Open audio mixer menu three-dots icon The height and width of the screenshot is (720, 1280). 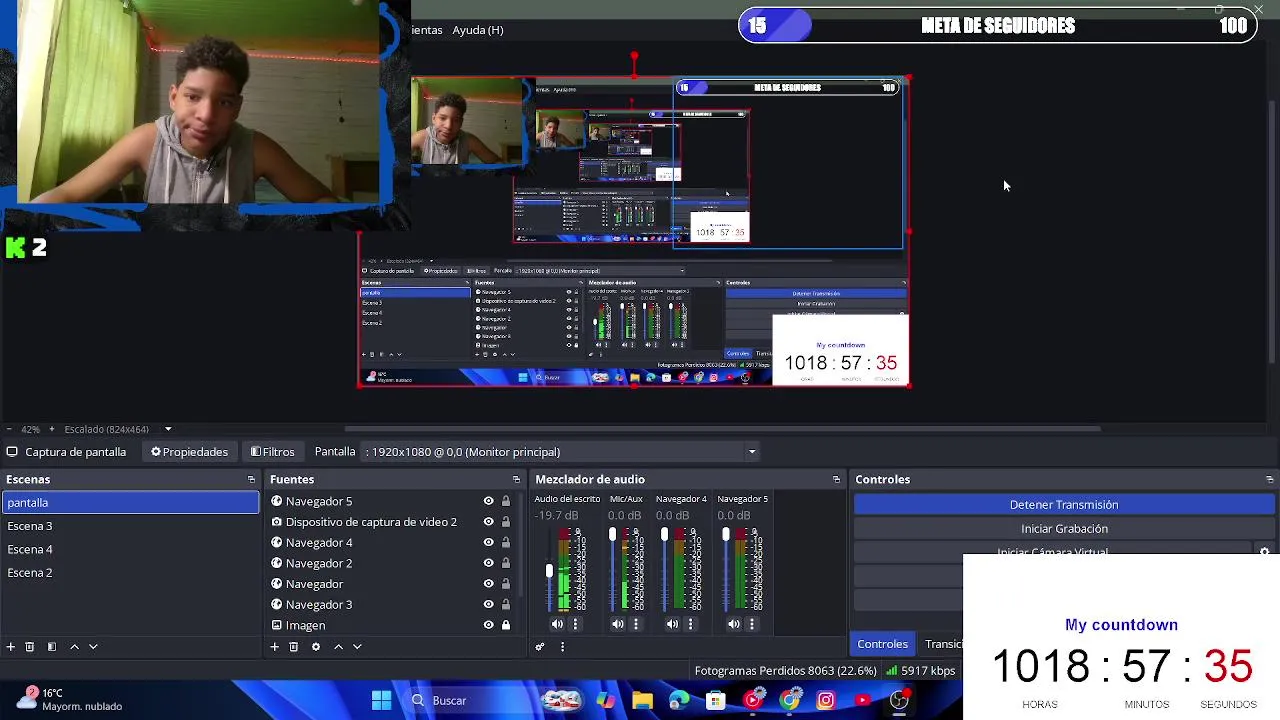(562, 647)
